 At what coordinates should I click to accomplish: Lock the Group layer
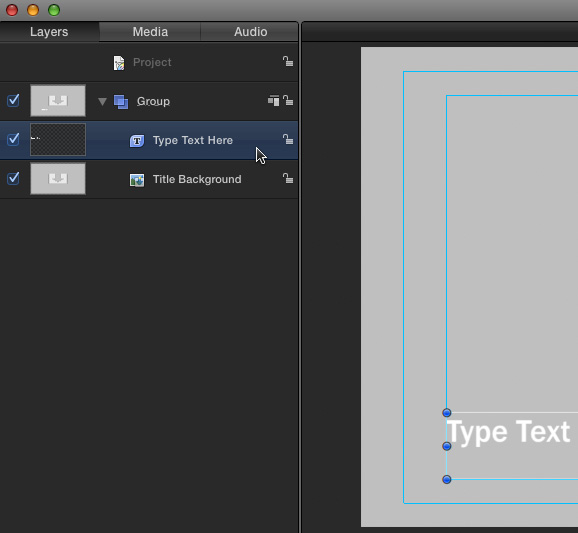(x=288, y=100)
